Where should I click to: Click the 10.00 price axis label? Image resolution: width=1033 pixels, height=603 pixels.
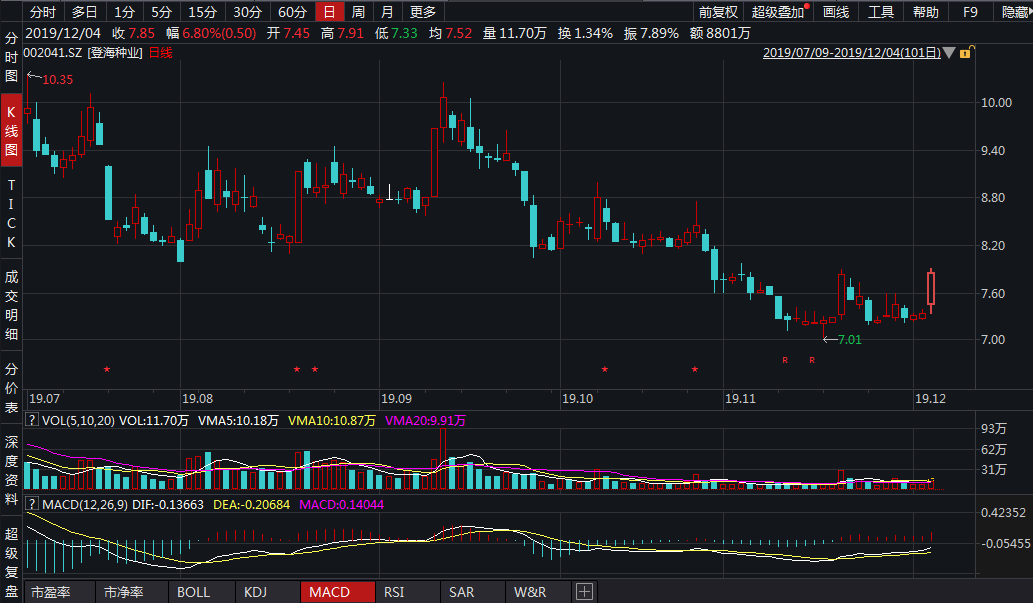click(x=996, y=103)
